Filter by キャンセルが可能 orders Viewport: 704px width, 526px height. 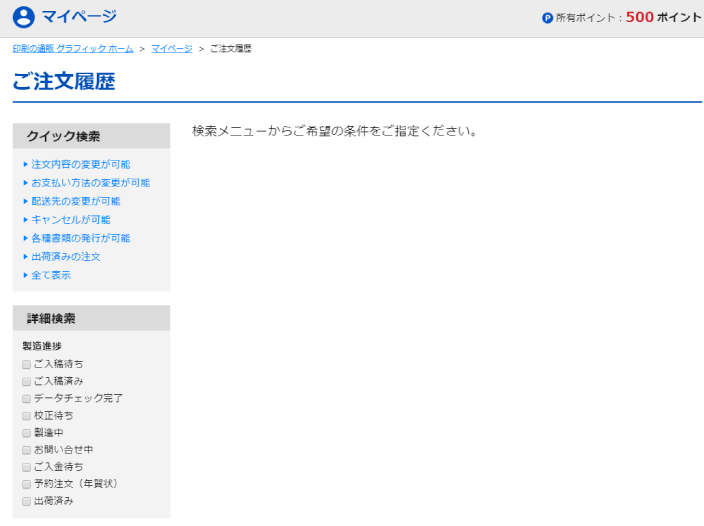pyautogui.click(x=70, y=220)
